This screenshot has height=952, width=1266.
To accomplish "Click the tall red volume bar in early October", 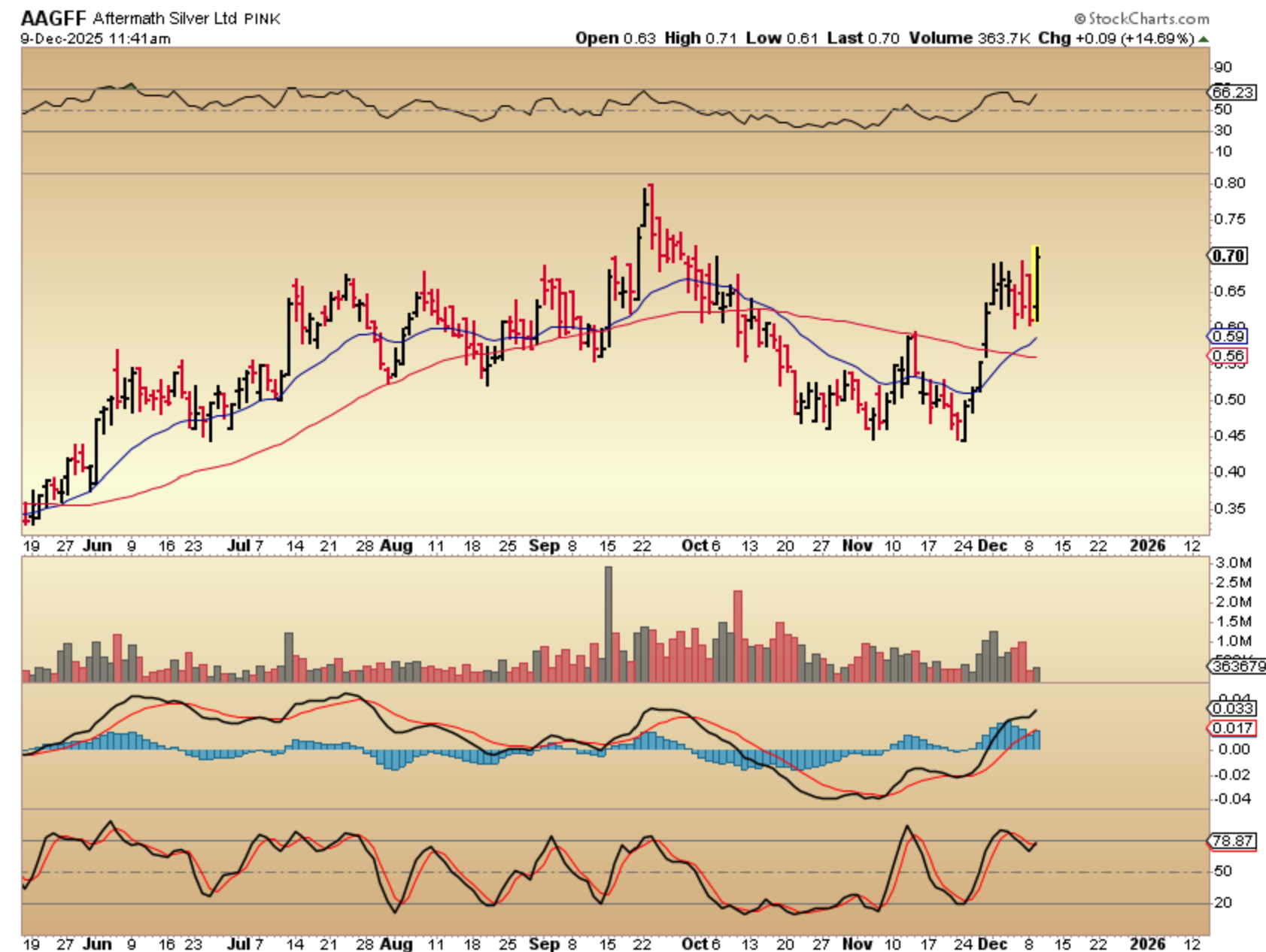I will [738, 636].
